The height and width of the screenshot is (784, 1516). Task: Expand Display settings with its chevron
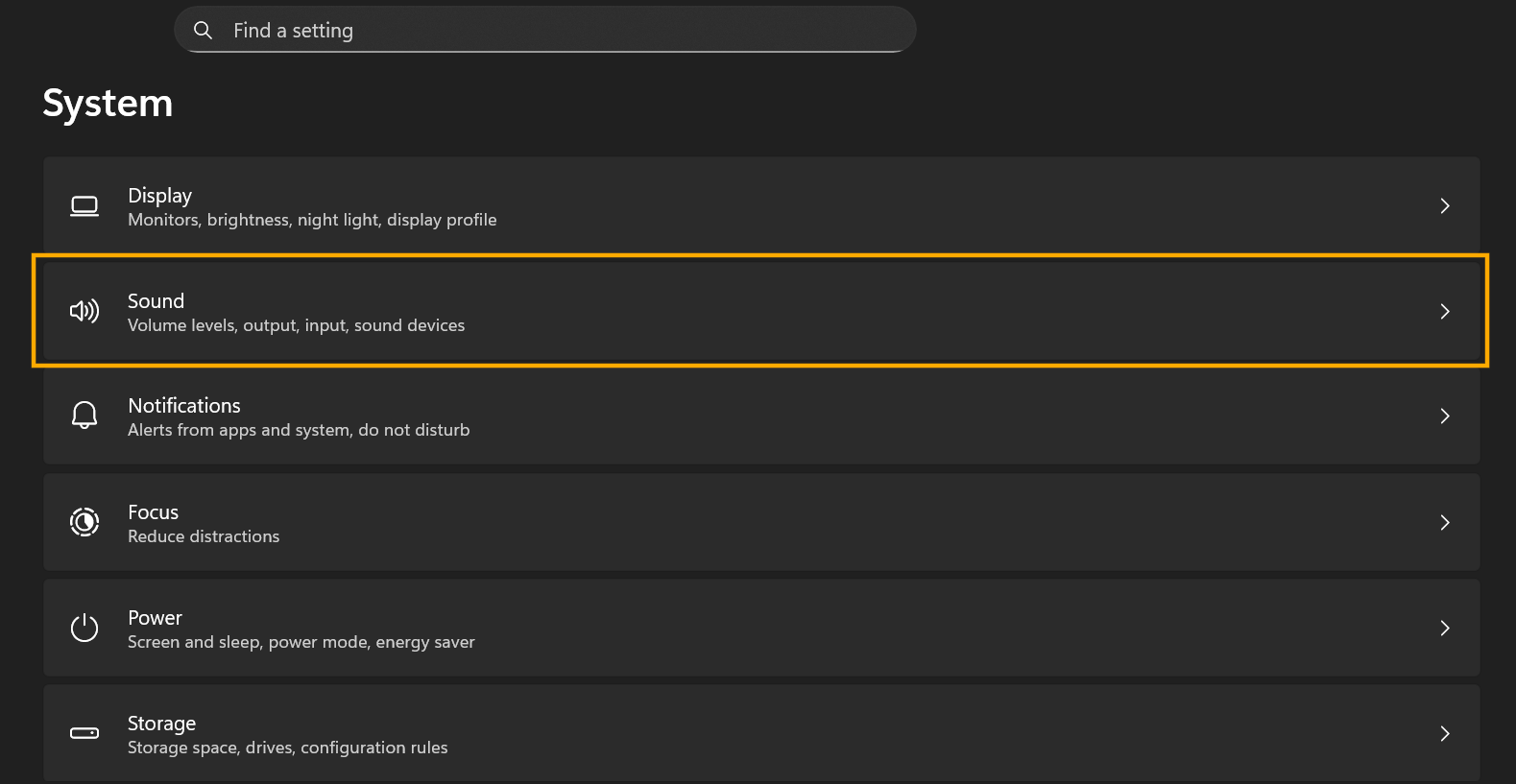click(1445, 205)
